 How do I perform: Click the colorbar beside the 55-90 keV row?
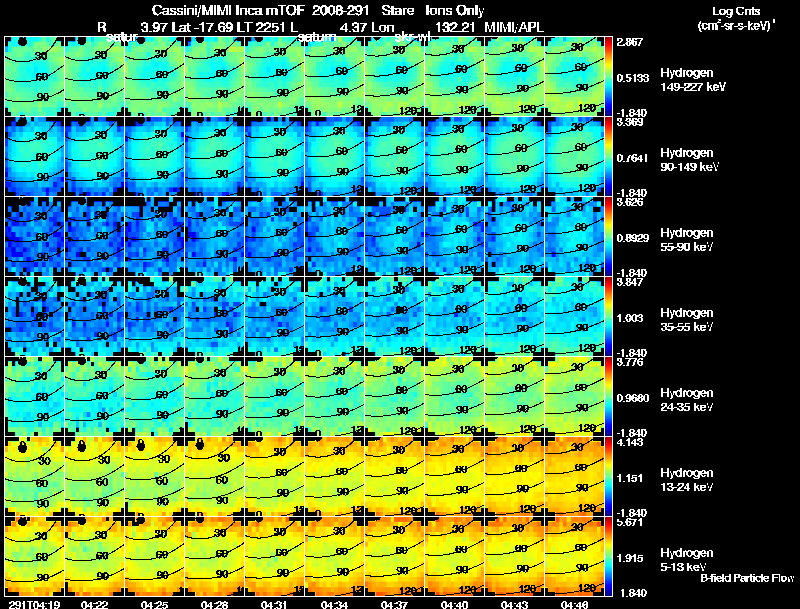(608, 237)
